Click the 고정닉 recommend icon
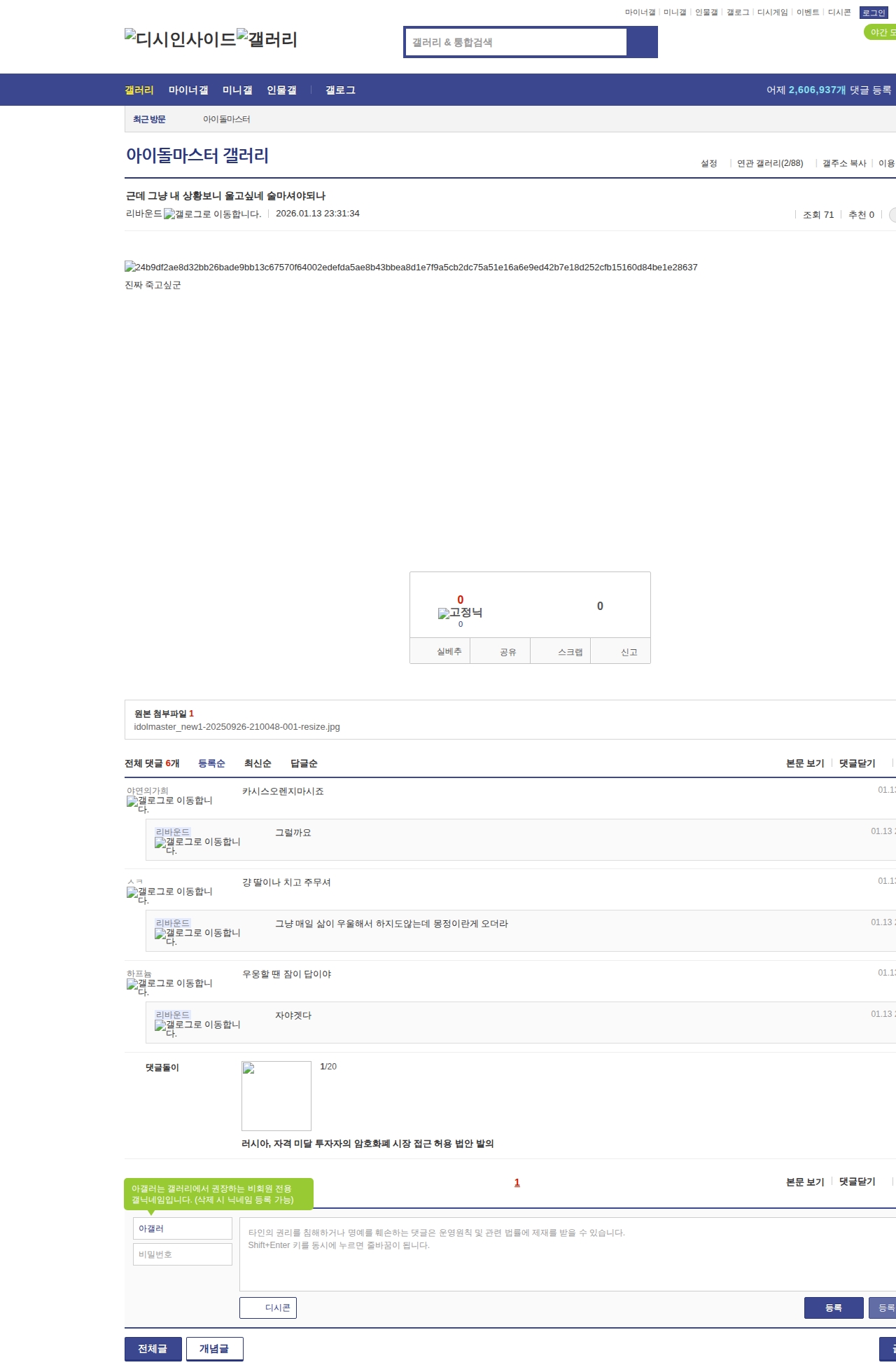Viewport: 896px width, 1372px height. coord(460,613)
